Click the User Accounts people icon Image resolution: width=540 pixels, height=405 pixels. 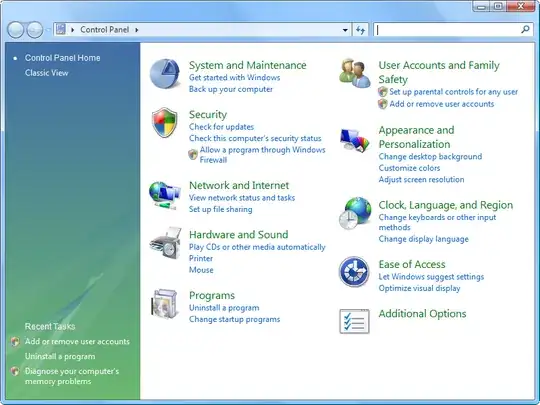355,73
